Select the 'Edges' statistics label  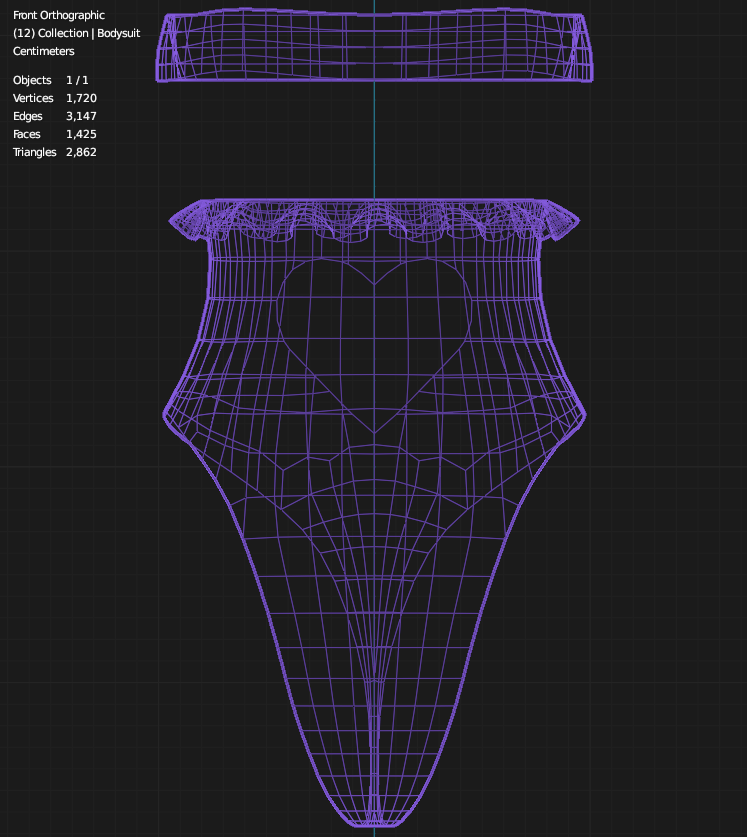pos(28,116)
